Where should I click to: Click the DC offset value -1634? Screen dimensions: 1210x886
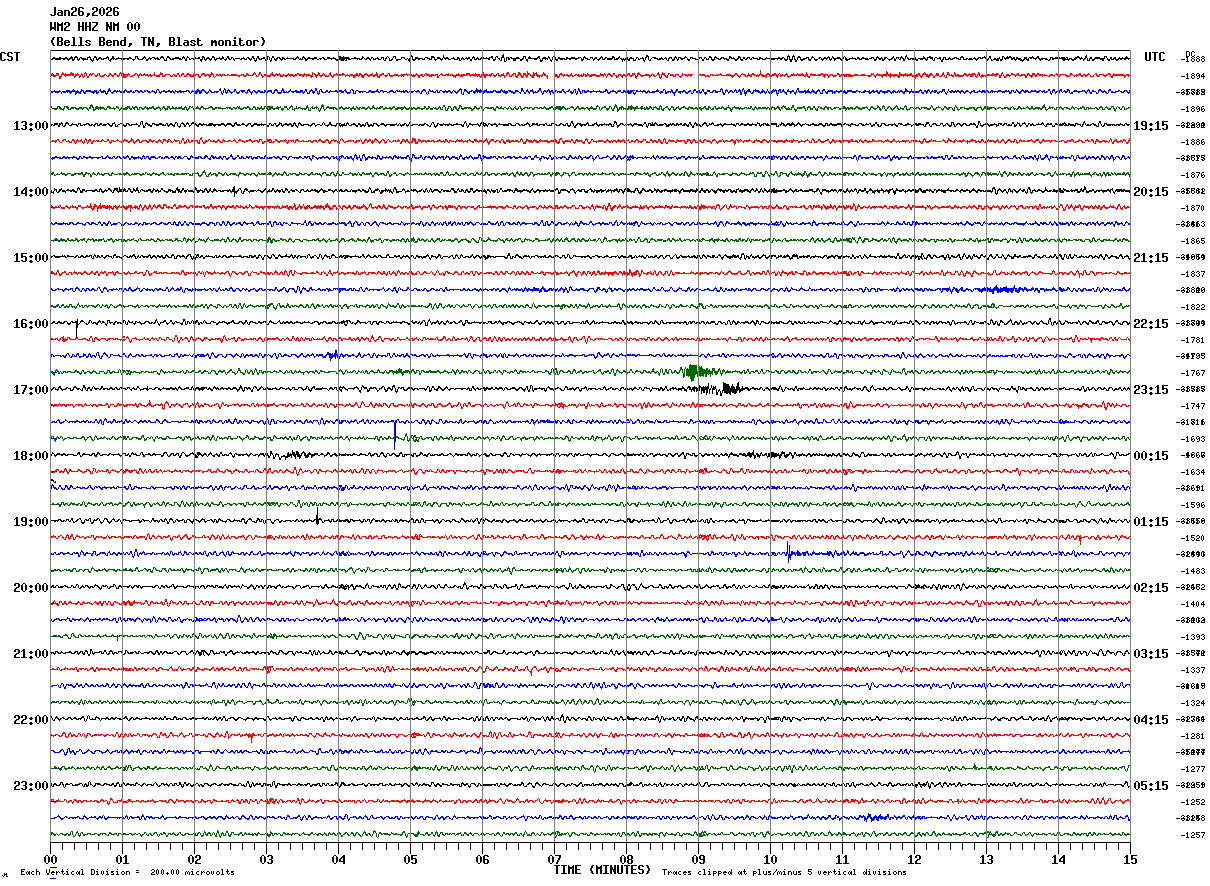tap(1193, 472)
